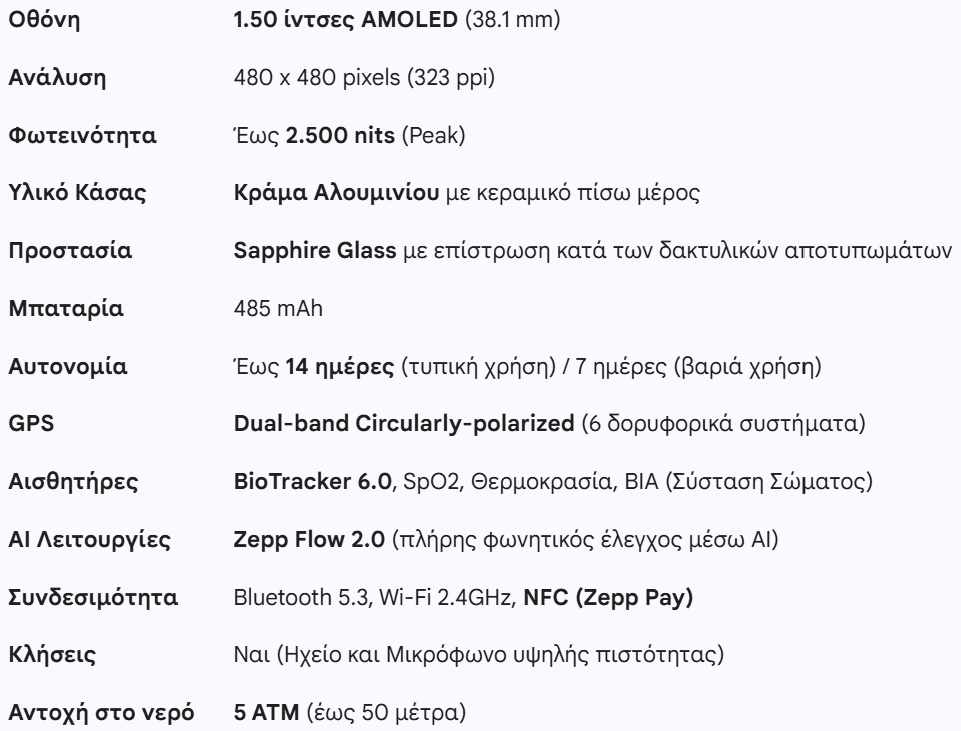
Task: Click the Ανάλυση label
Action: tap(57, 78)
